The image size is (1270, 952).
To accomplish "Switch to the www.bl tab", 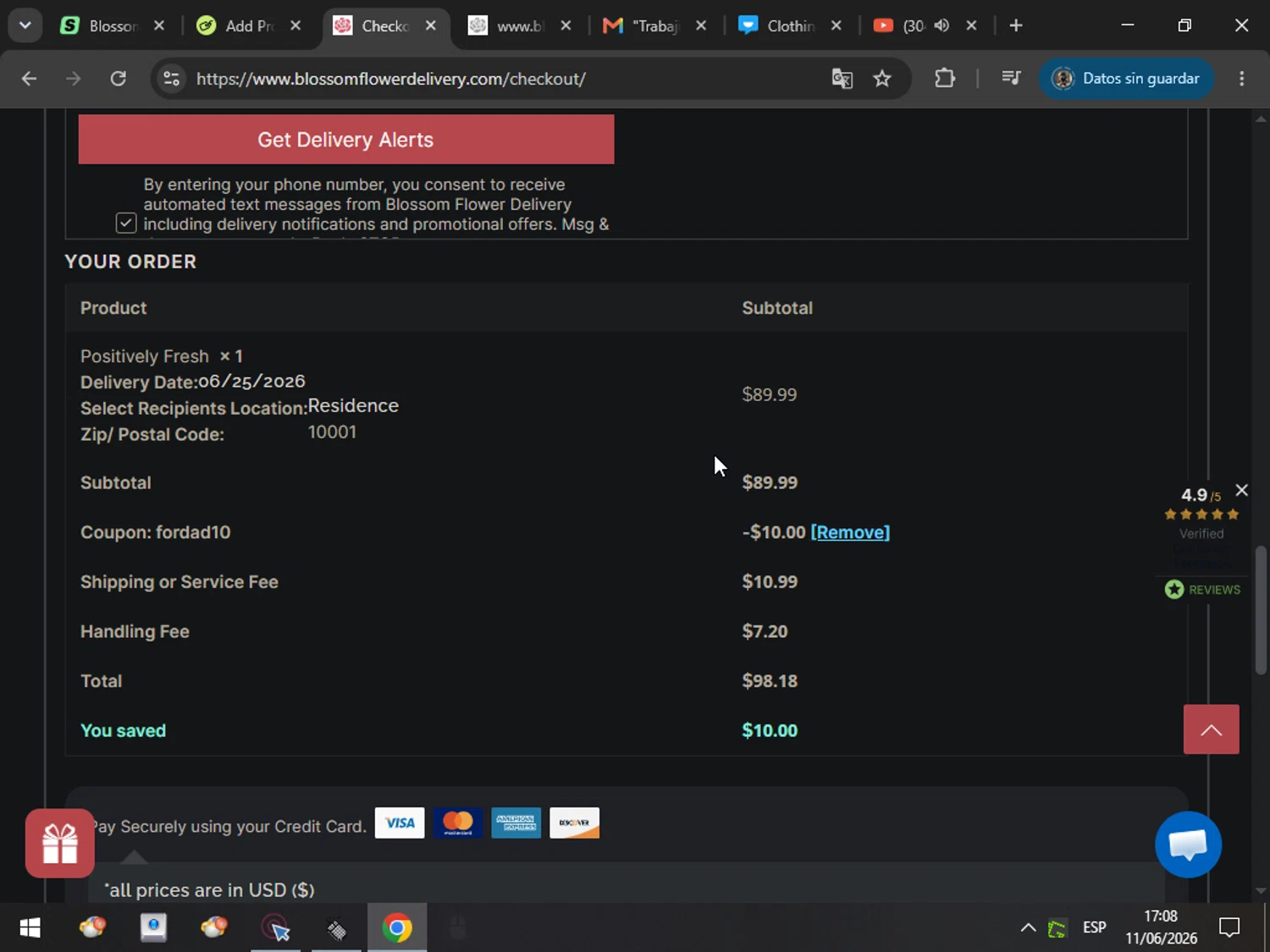I will click(520, 25).
